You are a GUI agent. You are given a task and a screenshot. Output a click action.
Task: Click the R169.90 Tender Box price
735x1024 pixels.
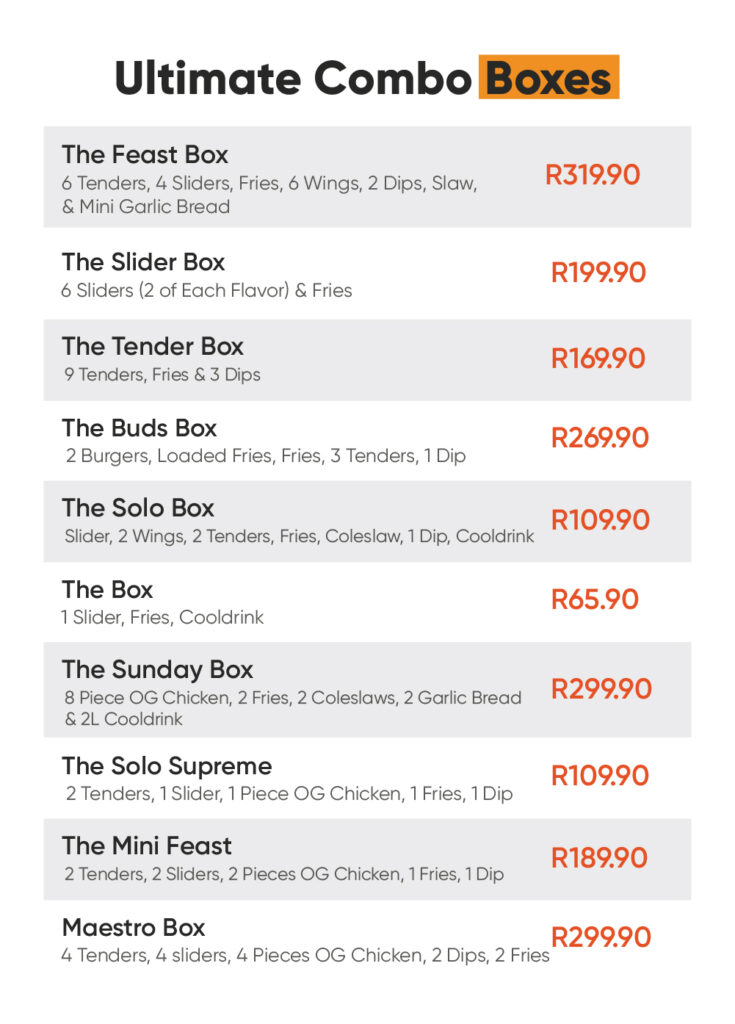coord(598,358)
